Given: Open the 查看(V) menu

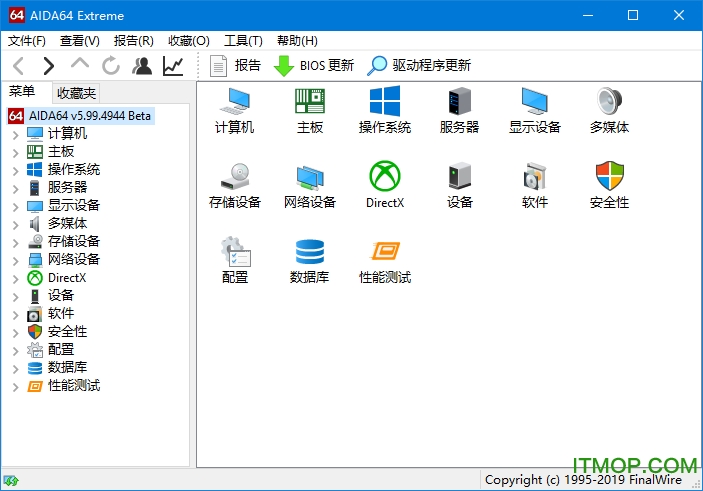Looking at the screenshot, I should (x=80, y=41).
